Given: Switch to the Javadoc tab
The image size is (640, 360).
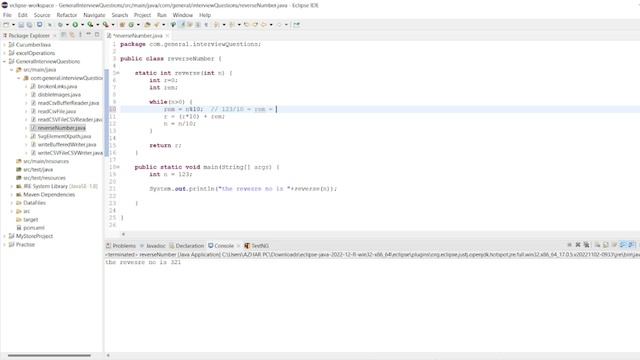Looking at the screenshot, I should (153, 246).
